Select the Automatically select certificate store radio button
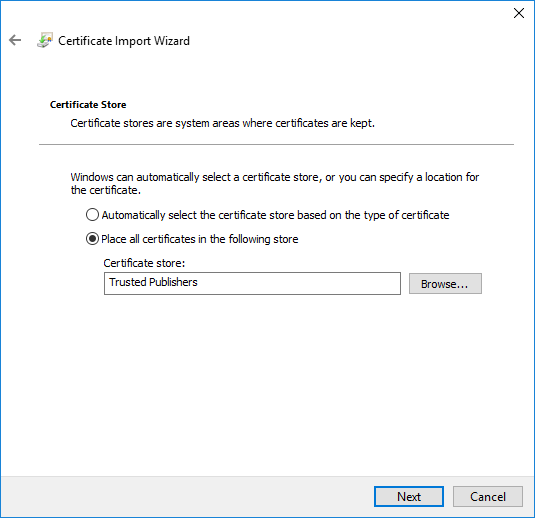This screenshot has width=535, height=518. point(92,215)
